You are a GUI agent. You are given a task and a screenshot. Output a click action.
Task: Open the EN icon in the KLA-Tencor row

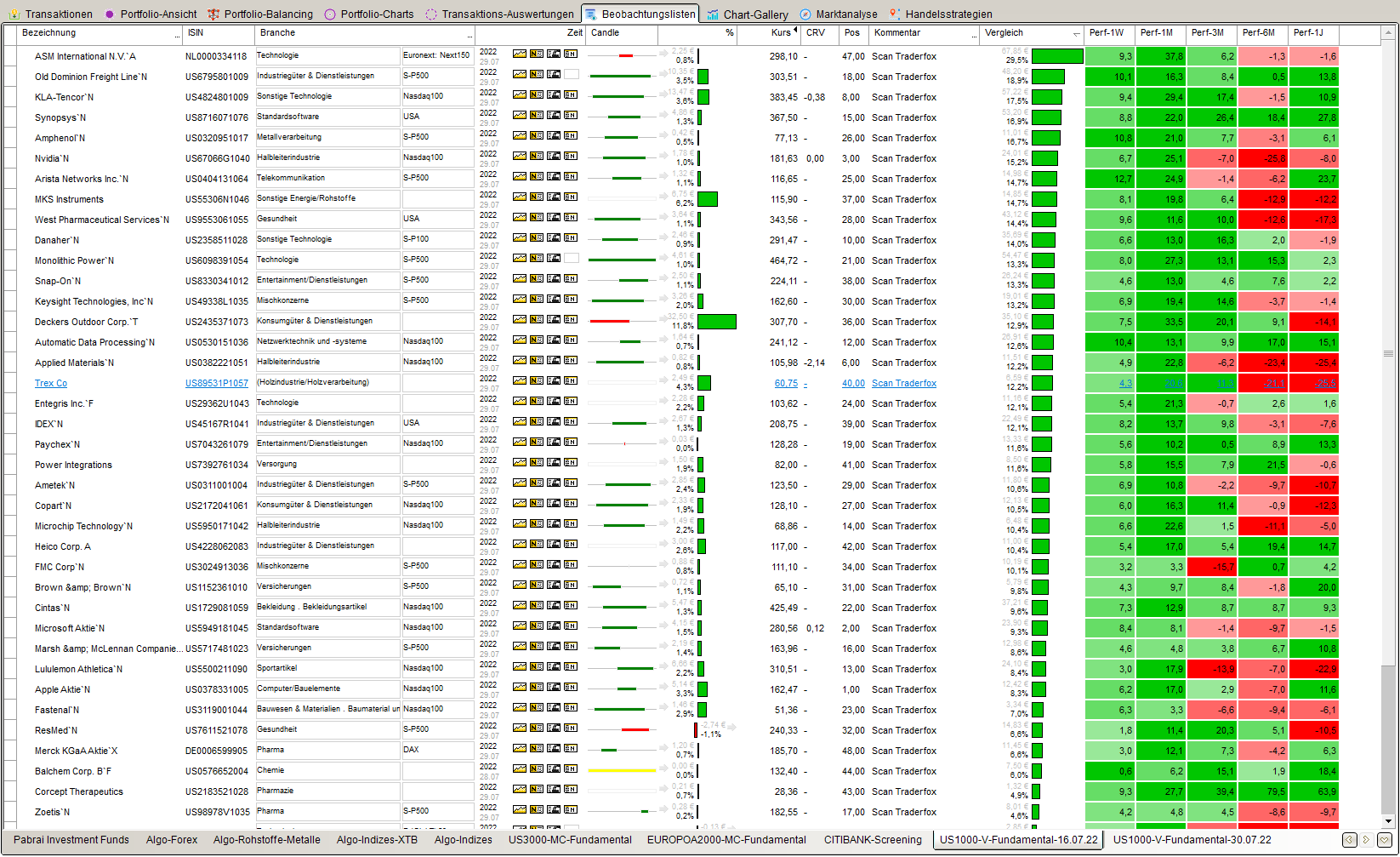571,94
